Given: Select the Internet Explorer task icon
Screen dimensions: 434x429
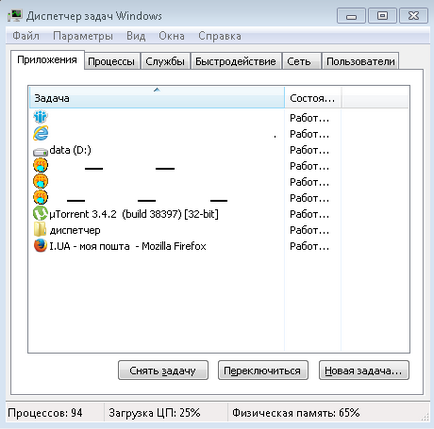Looking at the screenshot, I should pos(40,133).
